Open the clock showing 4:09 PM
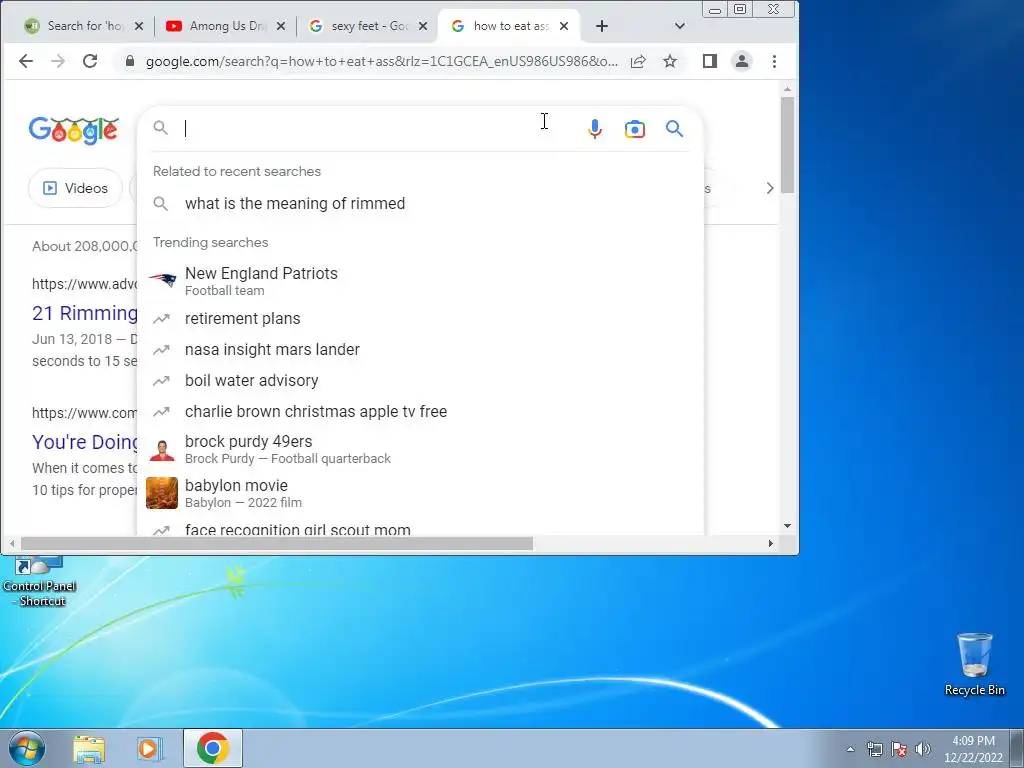The width and height of the screenshot is (1024, 768). 973,749
